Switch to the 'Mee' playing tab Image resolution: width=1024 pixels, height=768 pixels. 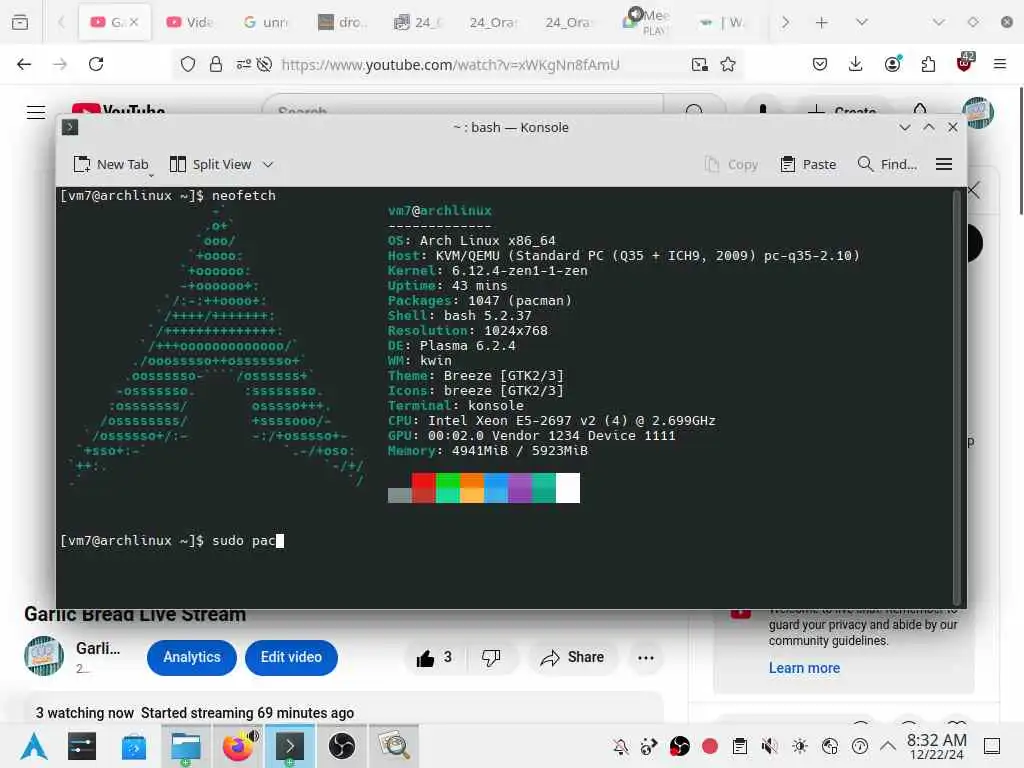(x=646, y=22)
